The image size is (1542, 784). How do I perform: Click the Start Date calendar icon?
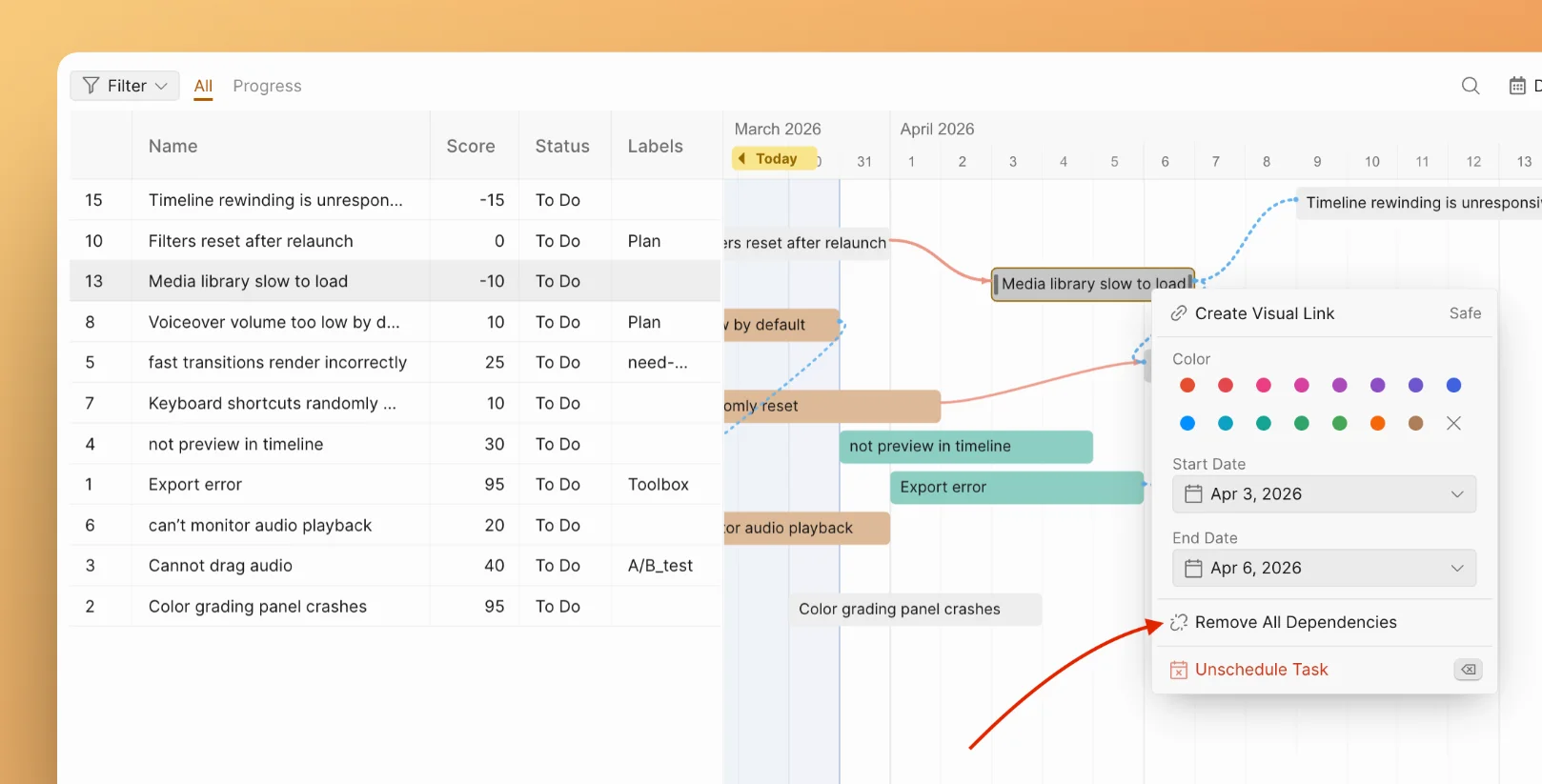point(1193,493)
